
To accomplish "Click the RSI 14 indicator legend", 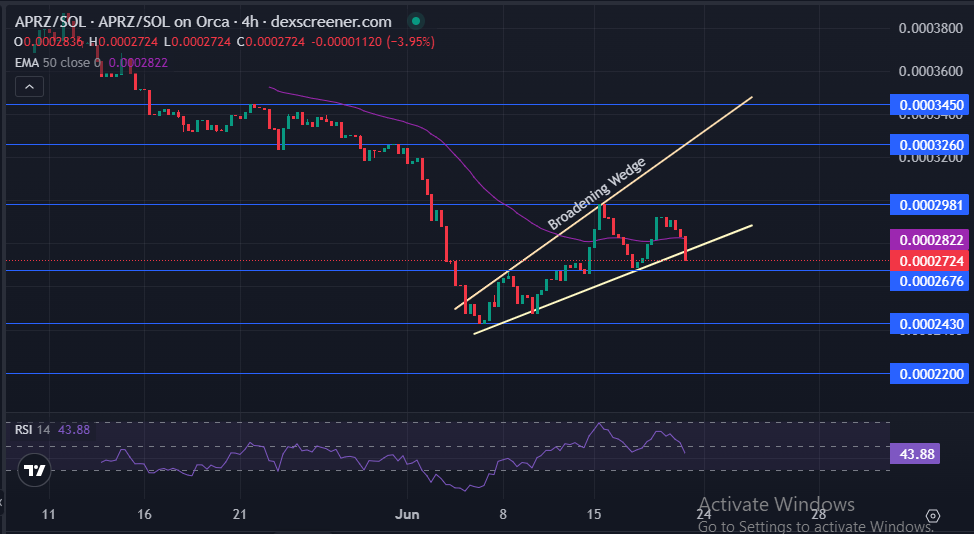I will pos(52,430).
